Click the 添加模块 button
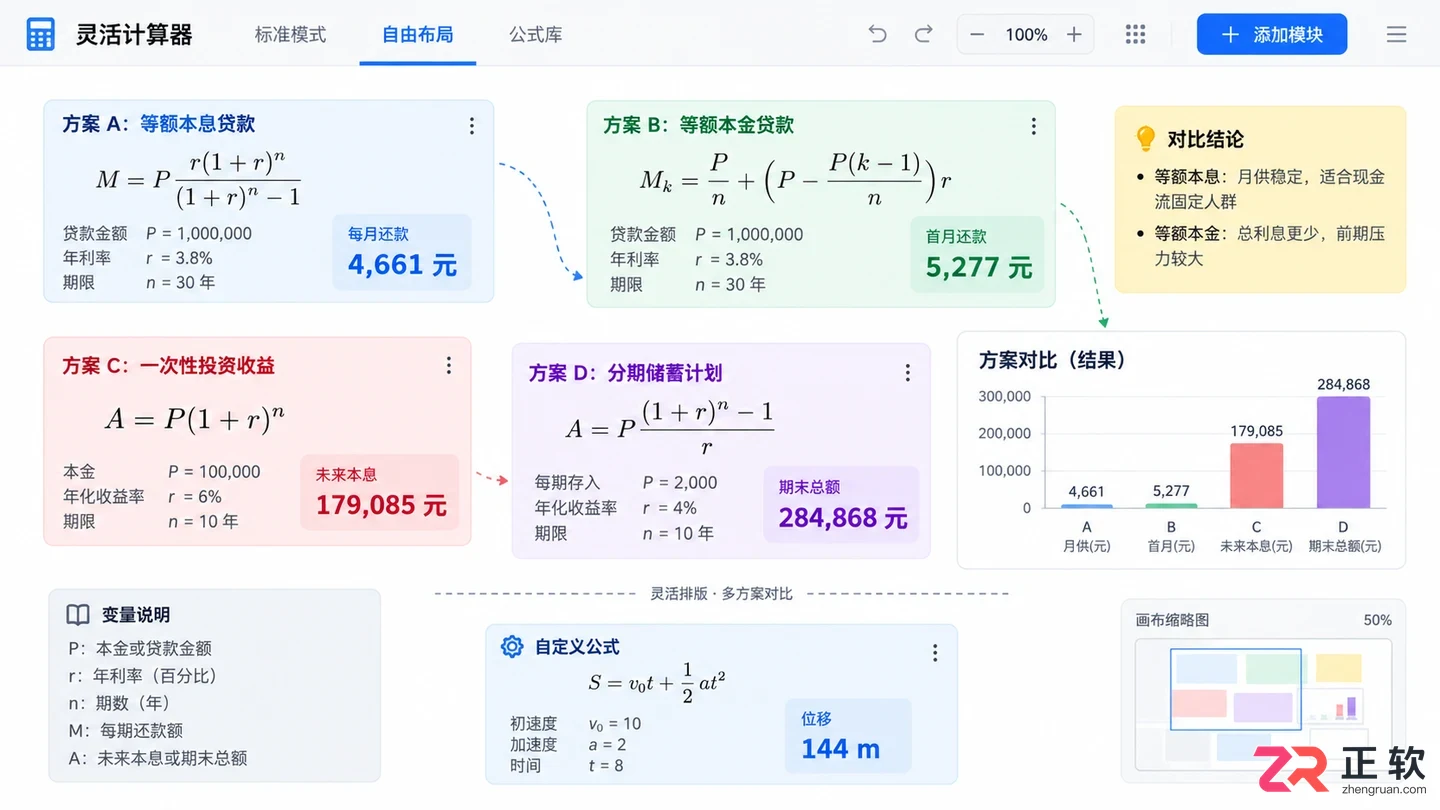Screen dimensions: 1440x810 (x=1272, y=34)
